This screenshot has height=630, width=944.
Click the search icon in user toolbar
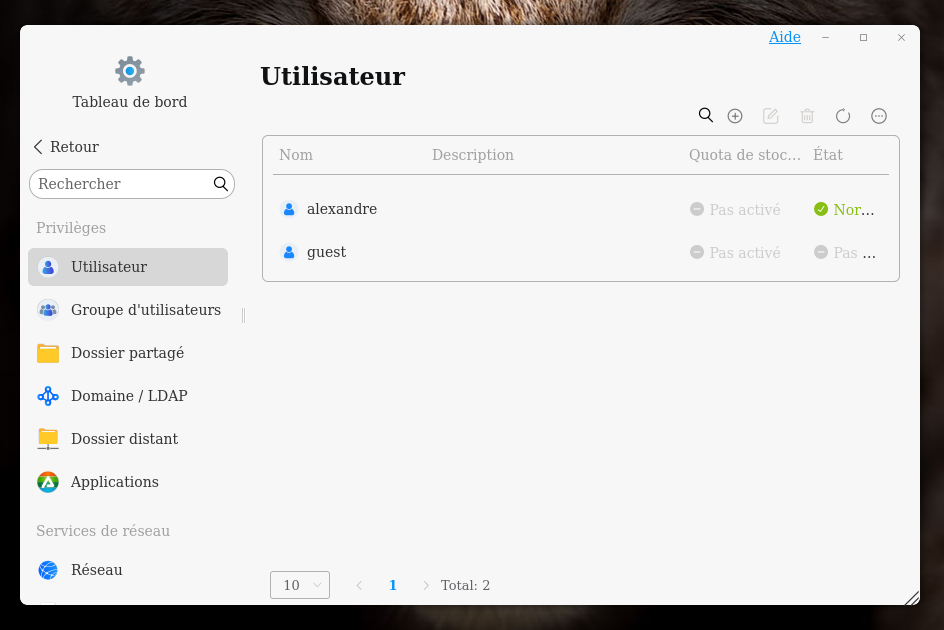706,116
